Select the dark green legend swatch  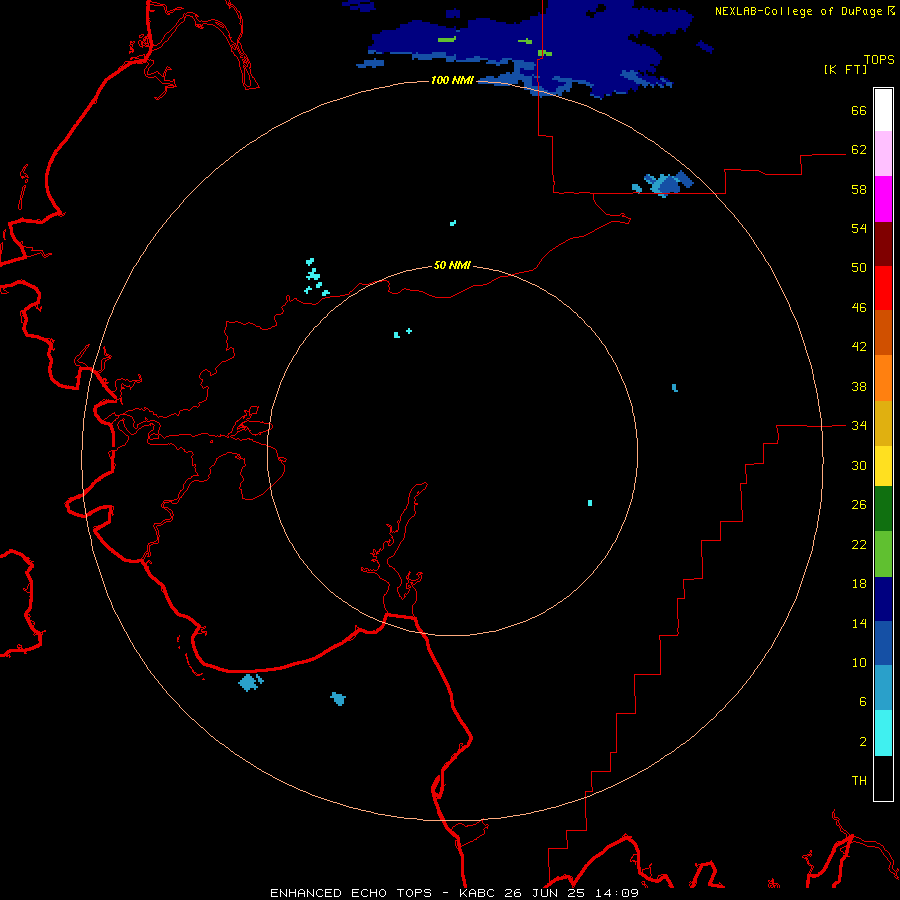coord(883,509)
